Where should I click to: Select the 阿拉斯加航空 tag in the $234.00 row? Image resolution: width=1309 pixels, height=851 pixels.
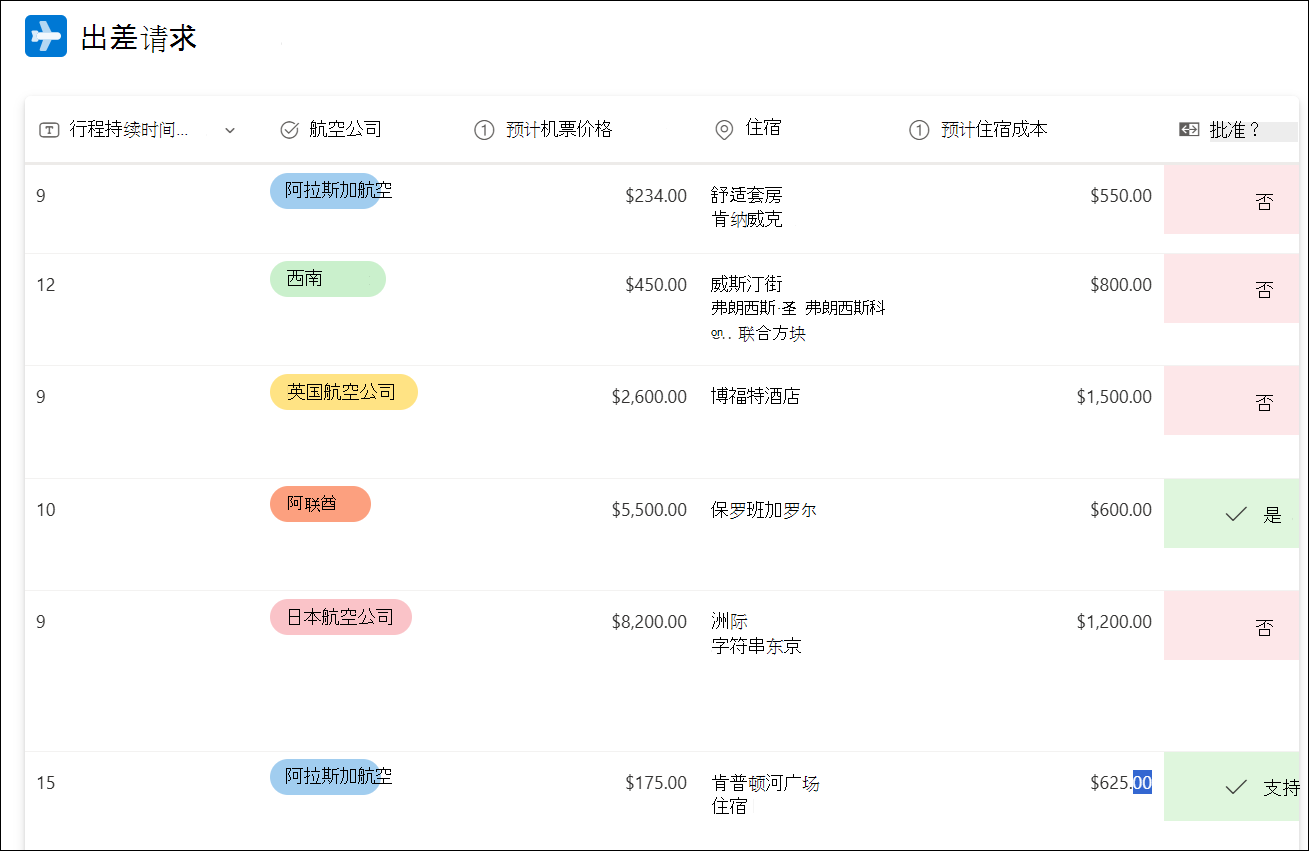pos(330,191)
